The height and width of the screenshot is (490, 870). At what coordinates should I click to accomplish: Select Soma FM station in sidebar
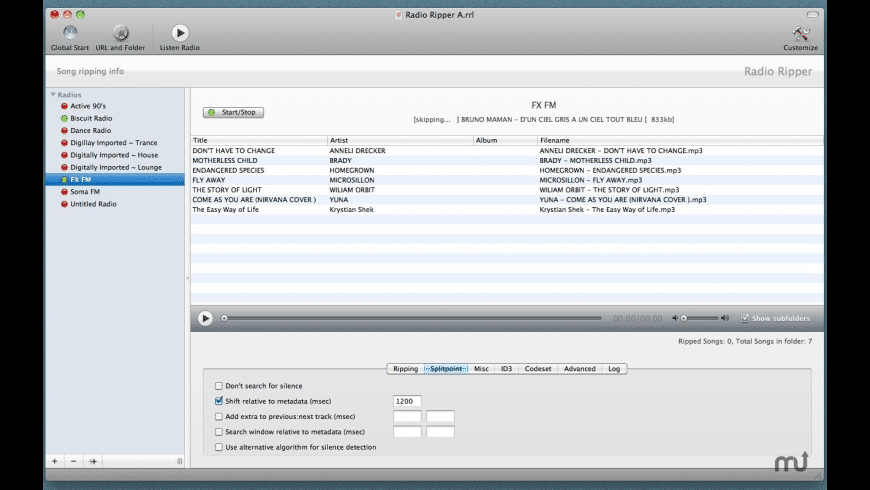[x=85, y=192]
